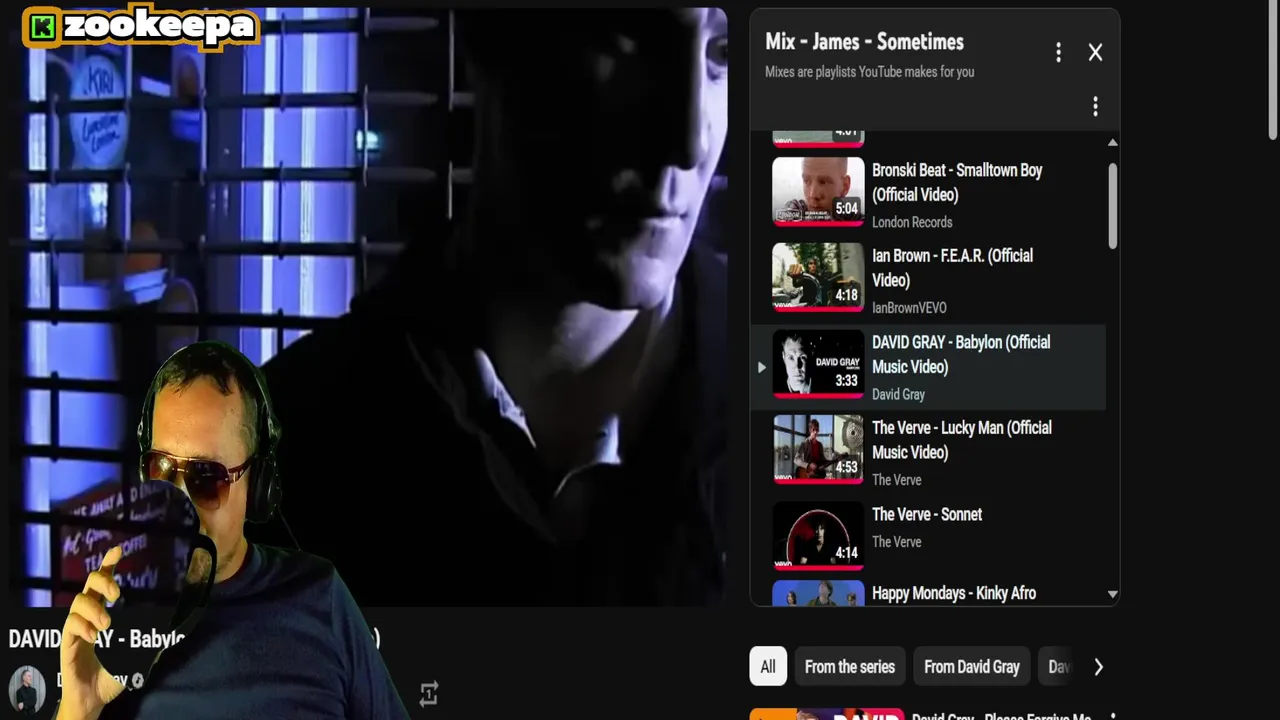Select 'From the series' filter chip
This screenshot has height=720, width=1280.
point(849,667)
